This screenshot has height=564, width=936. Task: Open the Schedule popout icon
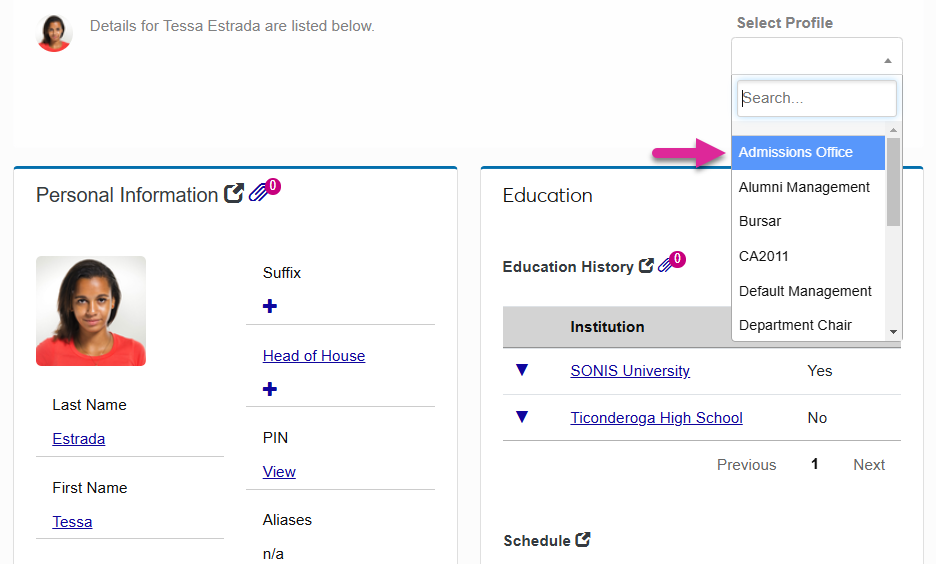[583, 540]
